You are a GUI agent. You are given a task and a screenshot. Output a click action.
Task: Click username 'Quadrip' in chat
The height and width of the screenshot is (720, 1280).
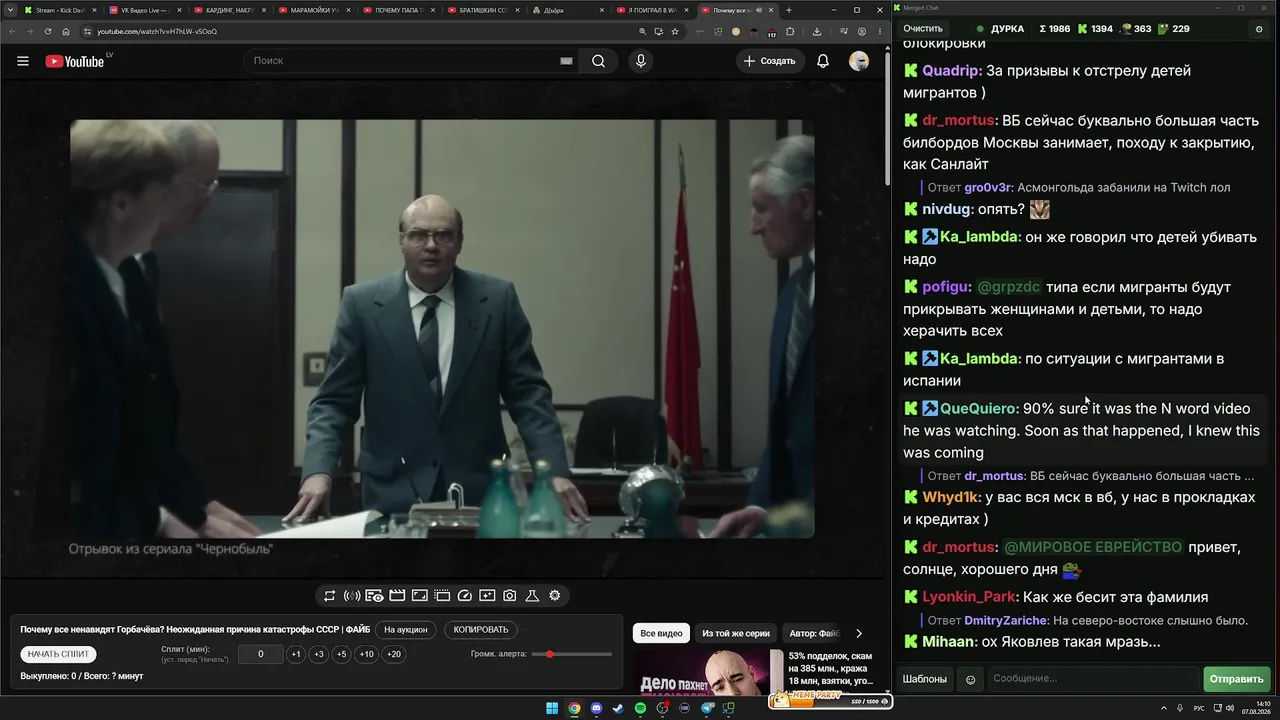951,71
